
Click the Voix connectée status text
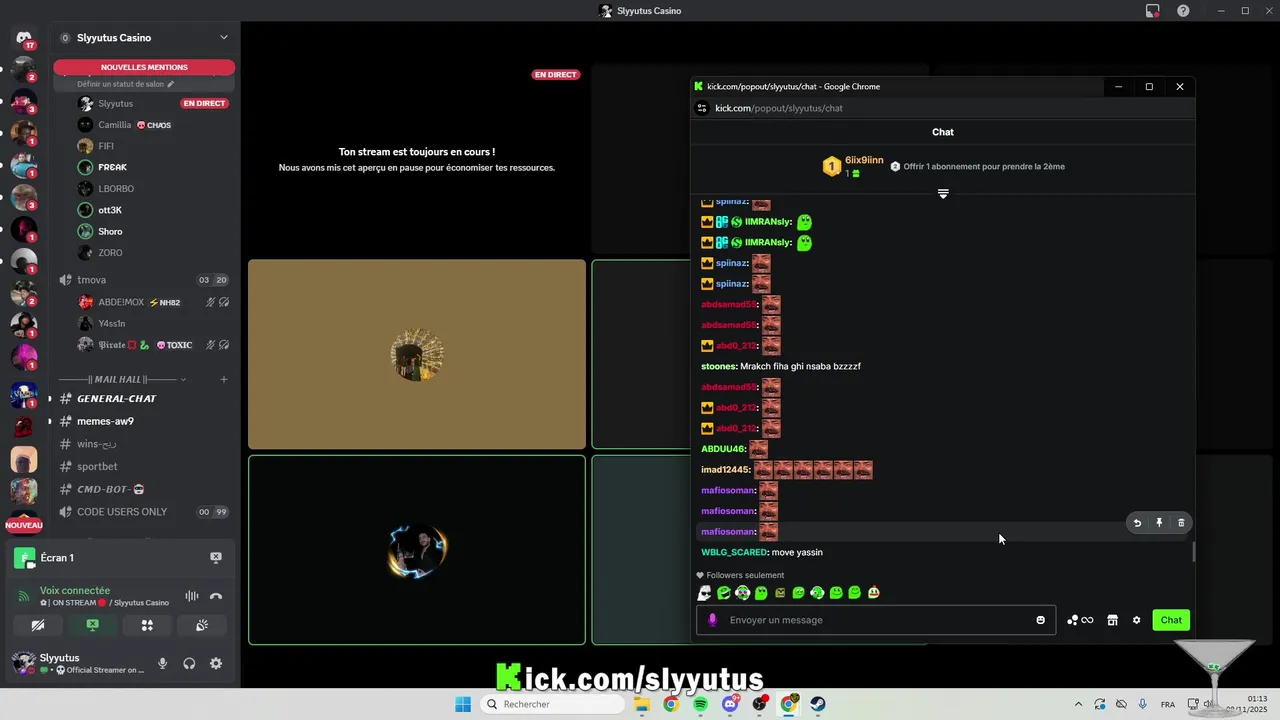(75, 590)
